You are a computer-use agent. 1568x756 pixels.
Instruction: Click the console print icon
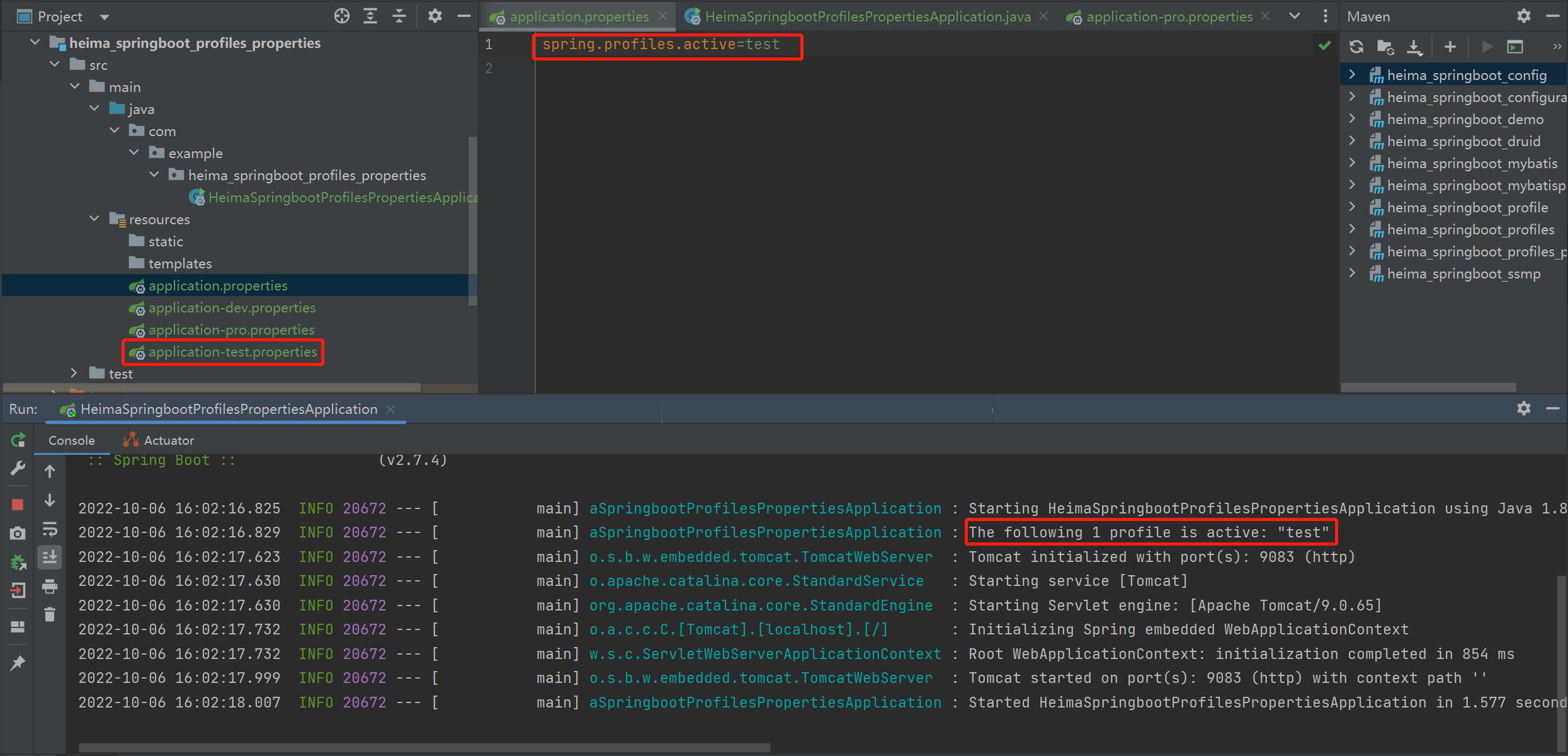point(50,587)
